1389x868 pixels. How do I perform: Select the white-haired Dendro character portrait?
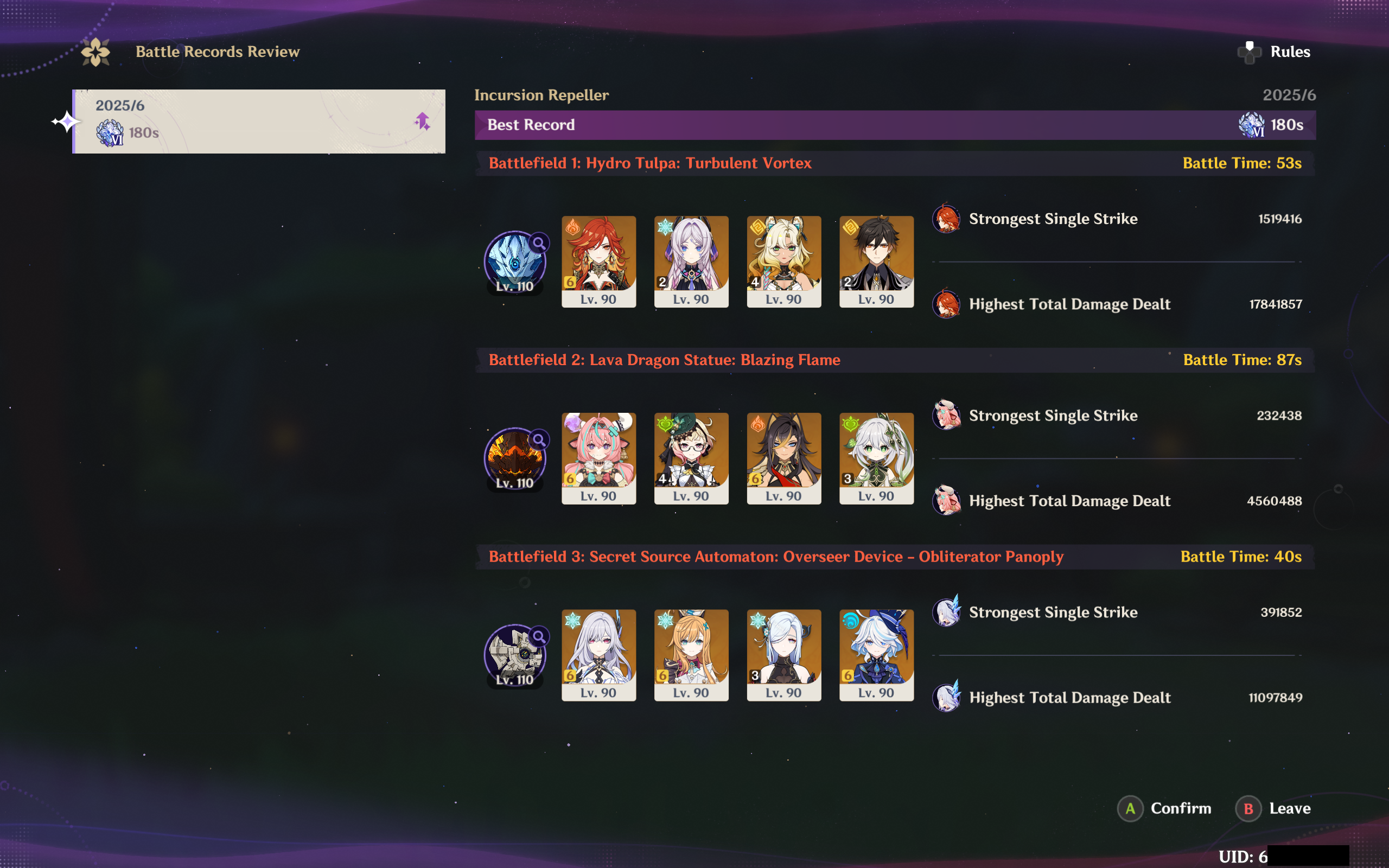pyautogui.click(x=876, y=459)
